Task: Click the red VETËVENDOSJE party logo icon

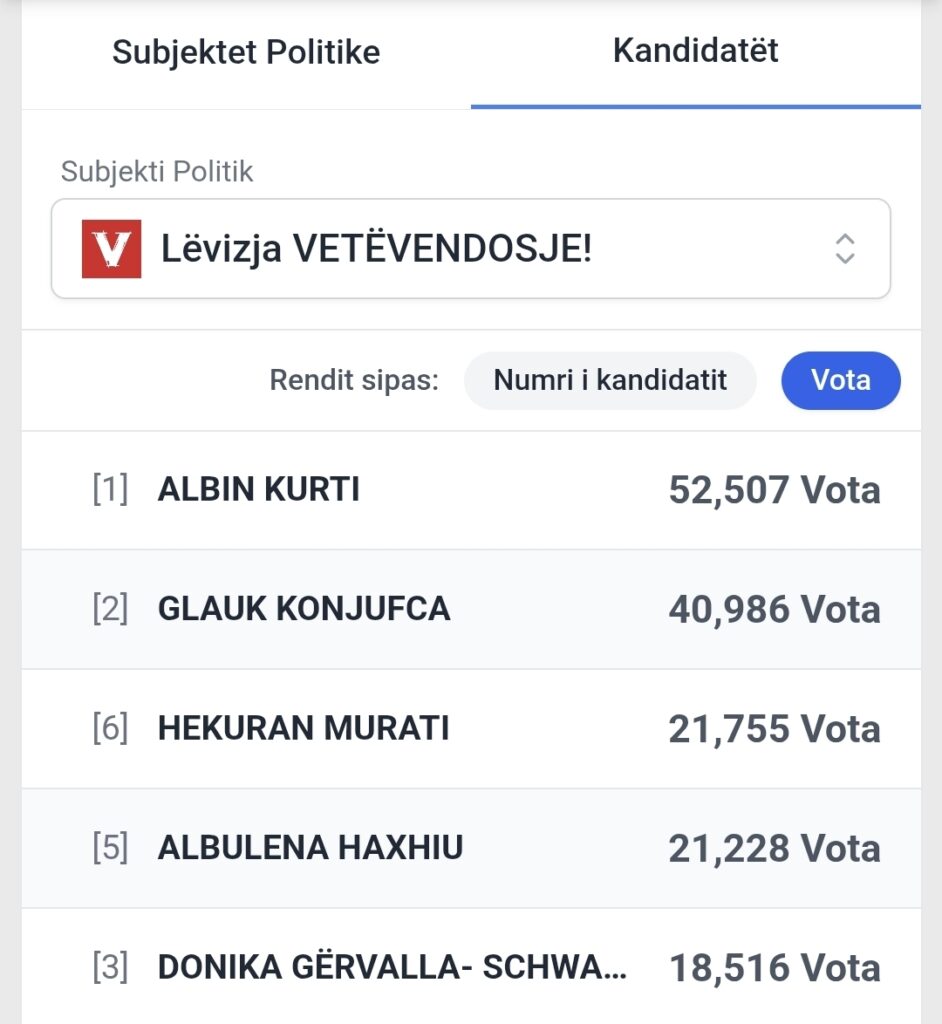Action: [111, 249]
